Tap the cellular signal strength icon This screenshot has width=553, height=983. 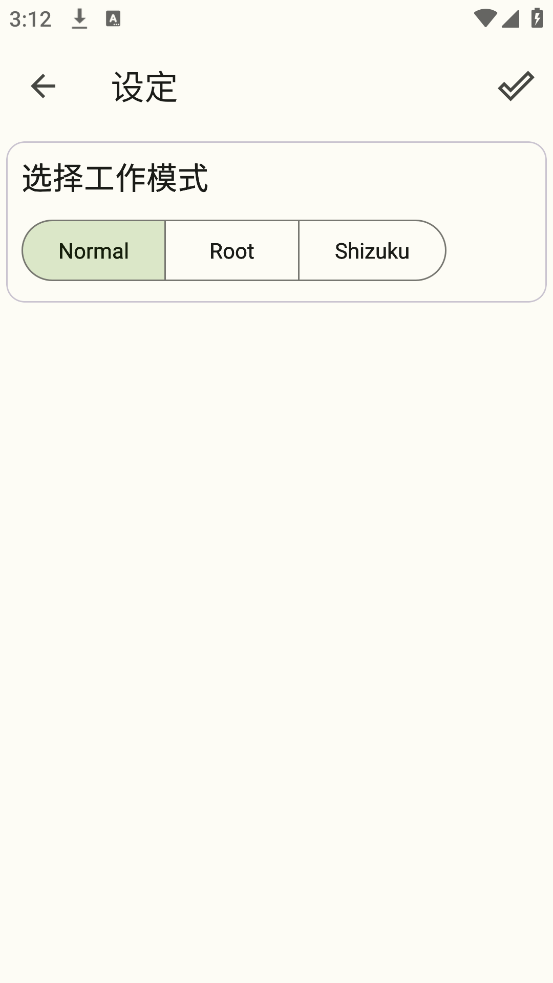click(510, 19)
